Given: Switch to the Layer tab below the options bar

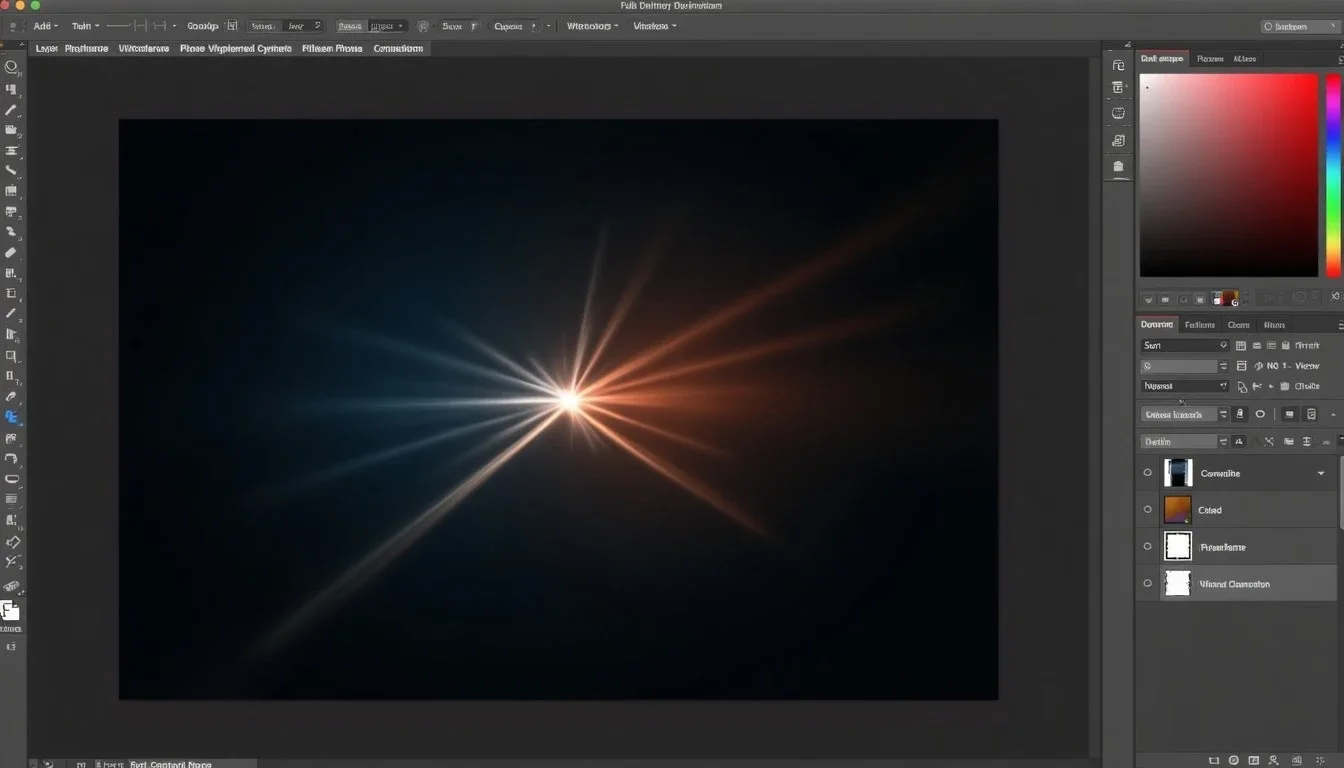Looking at the screenshot, I should coord(46,48).
